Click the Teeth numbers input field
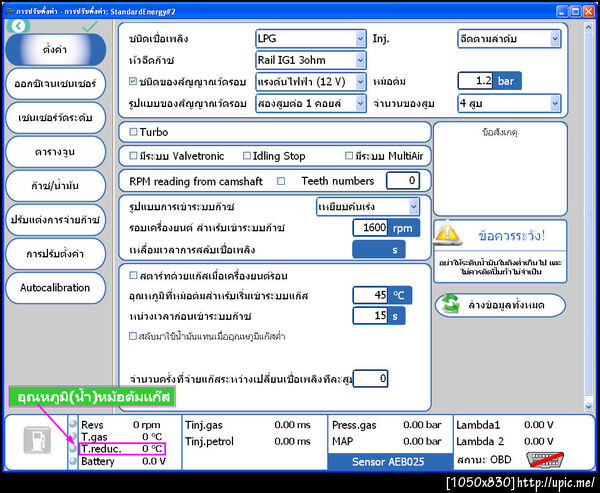Viewport: 600px width, 493px height. tap(403, 181)
